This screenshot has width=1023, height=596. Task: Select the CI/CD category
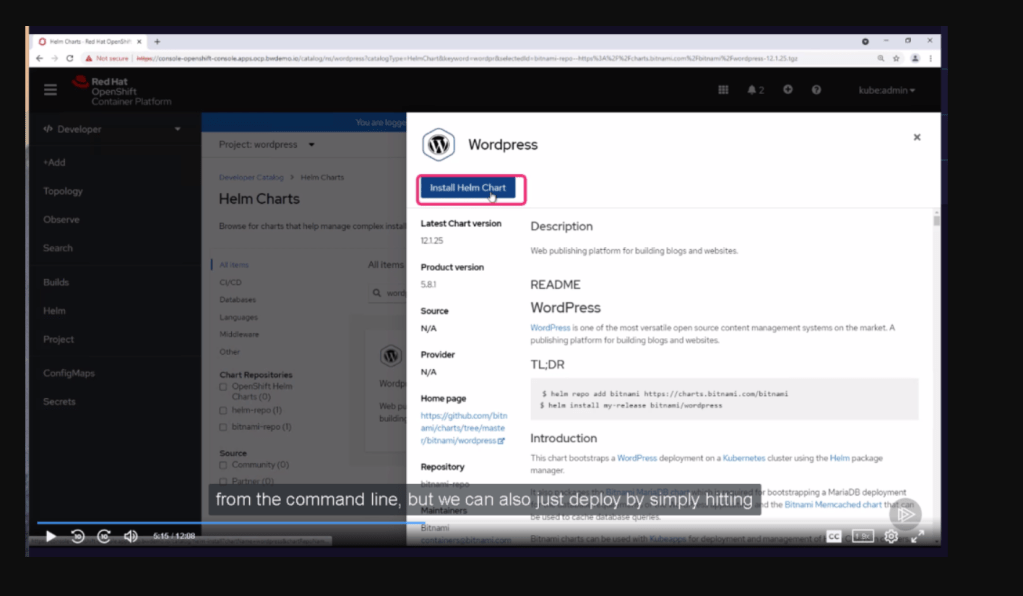coord(230,282)
